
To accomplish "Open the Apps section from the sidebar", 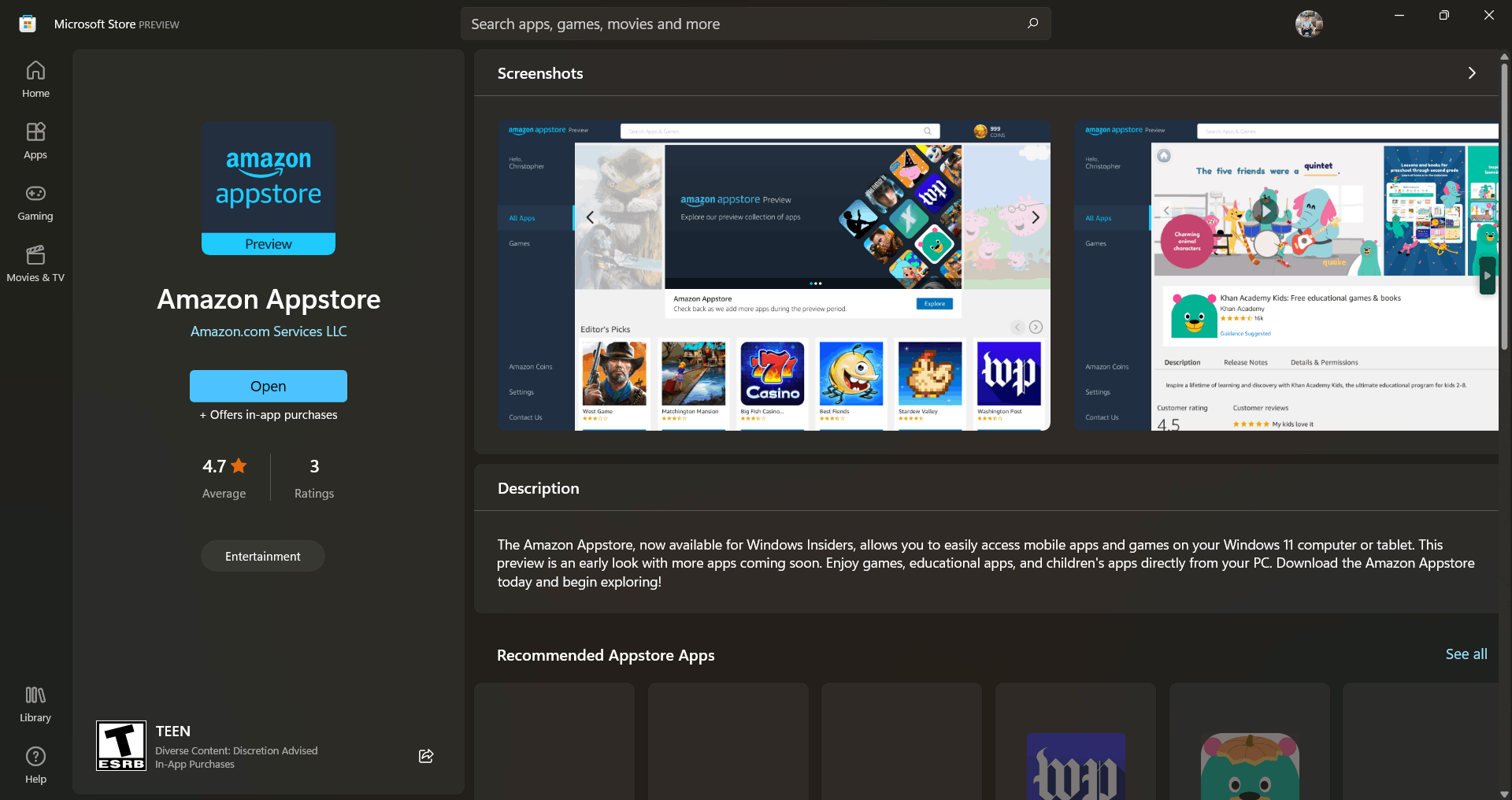I will tap(35, 140).
